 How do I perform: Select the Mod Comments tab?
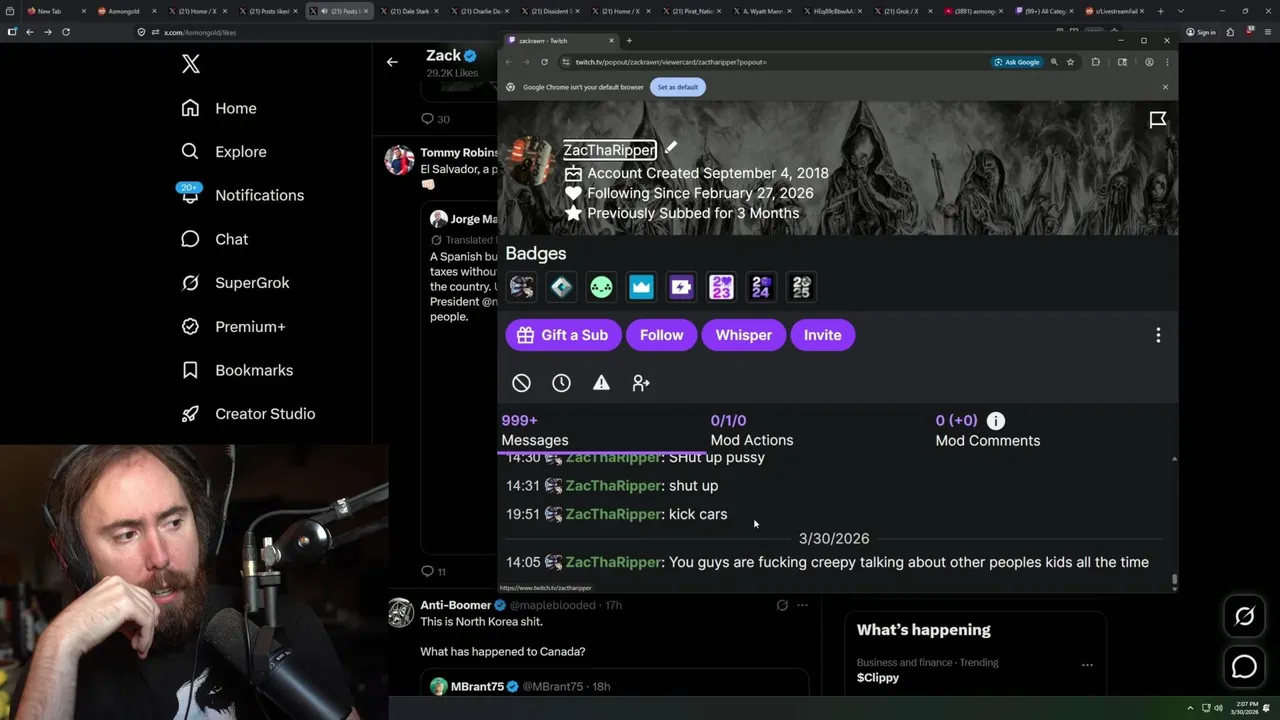(987, 430)
